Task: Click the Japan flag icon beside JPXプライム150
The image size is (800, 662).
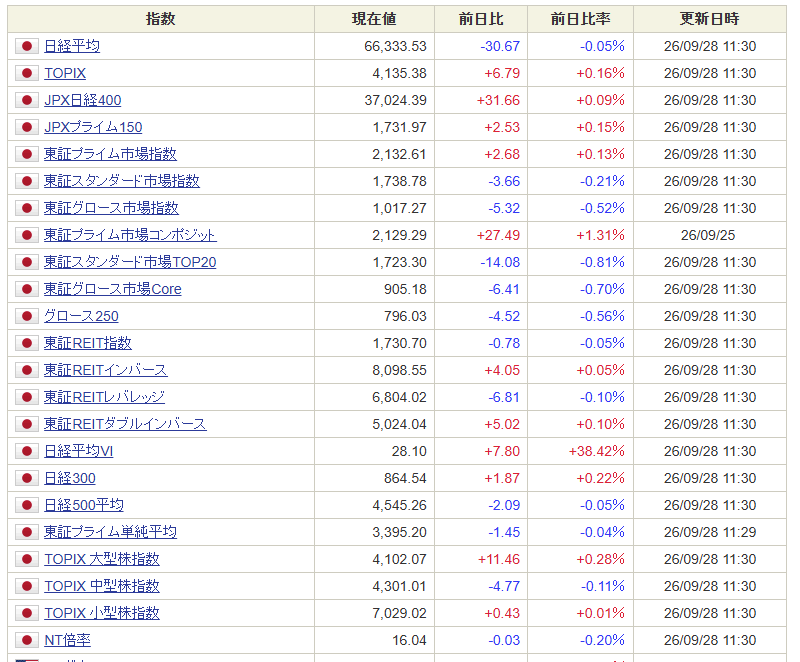Action: (x=27, y=128)
